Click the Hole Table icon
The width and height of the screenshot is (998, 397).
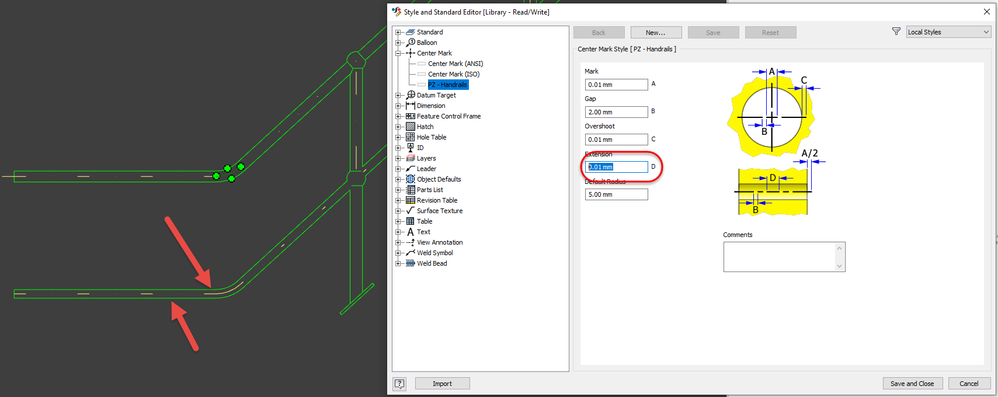click(x=410, y=137)
